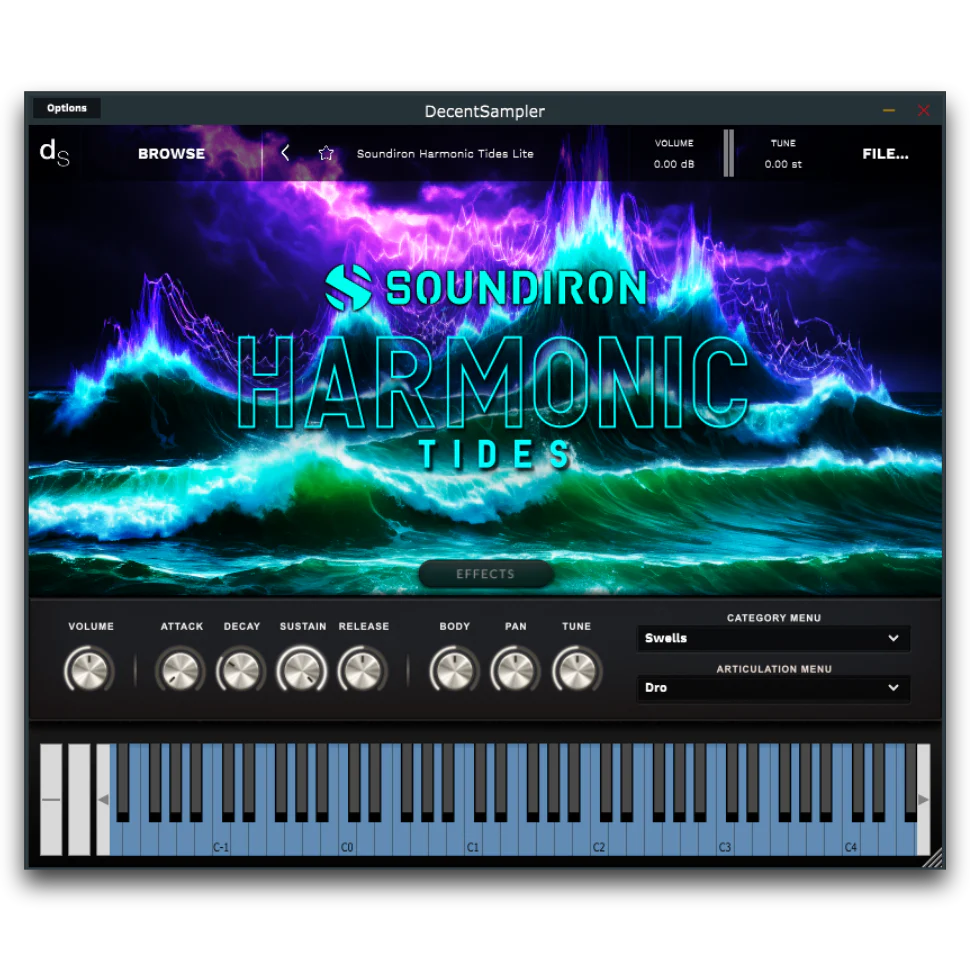Click the Decay knob
This screenshot has width=970, height=970.
(x=241, y=670)
